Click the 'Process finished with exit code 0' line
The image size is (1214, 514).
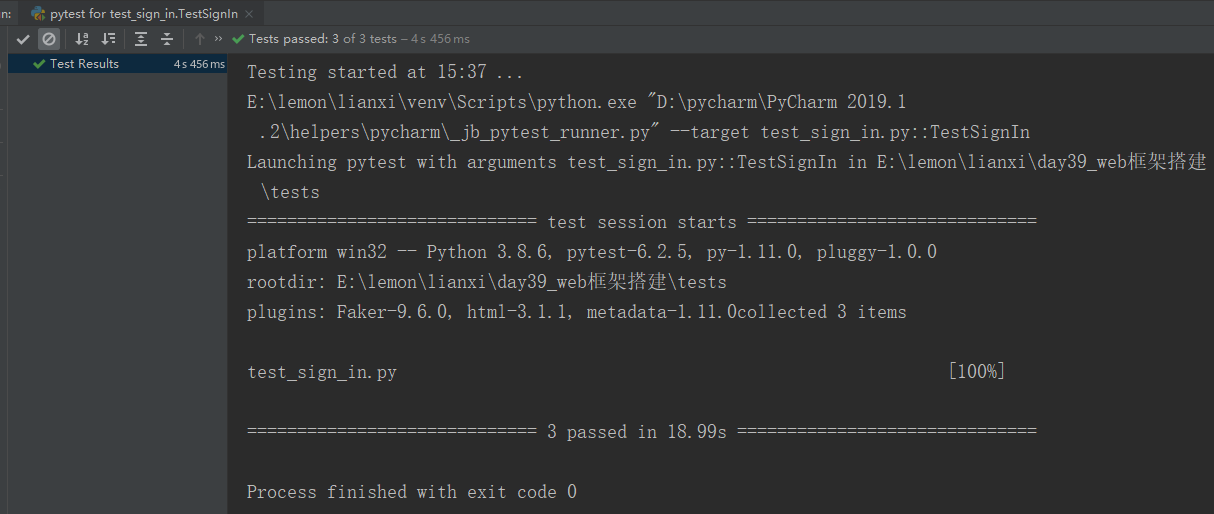411,492
